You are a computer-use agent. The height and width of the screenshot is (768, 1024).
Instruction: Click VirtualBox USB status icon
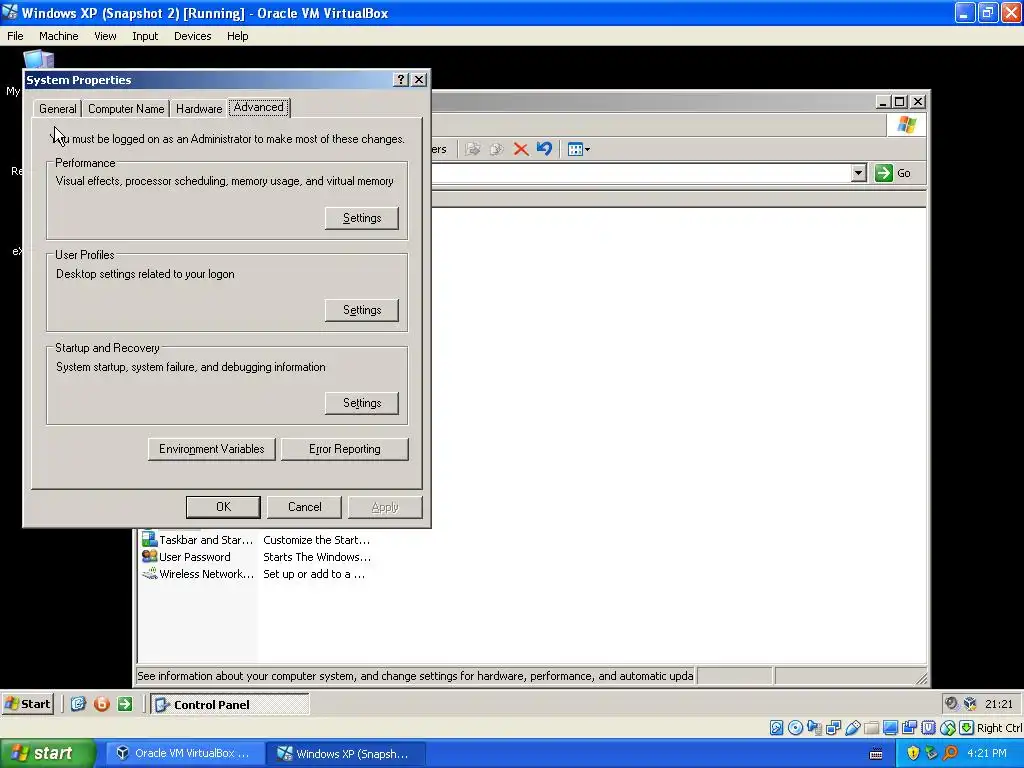coord(852,728)
